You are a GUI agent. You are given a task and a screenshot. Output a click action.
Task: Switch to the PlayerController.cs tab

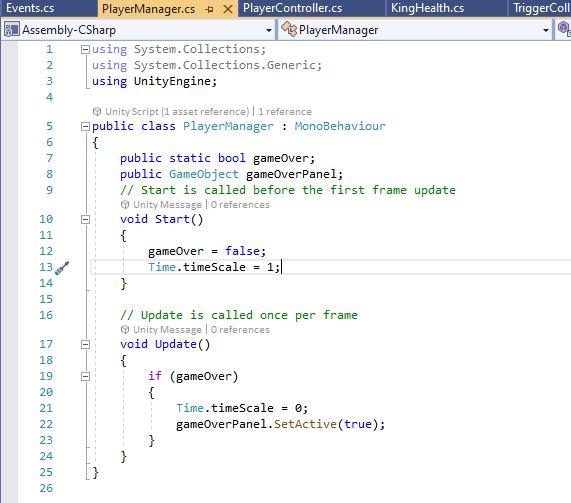[292, 8]
